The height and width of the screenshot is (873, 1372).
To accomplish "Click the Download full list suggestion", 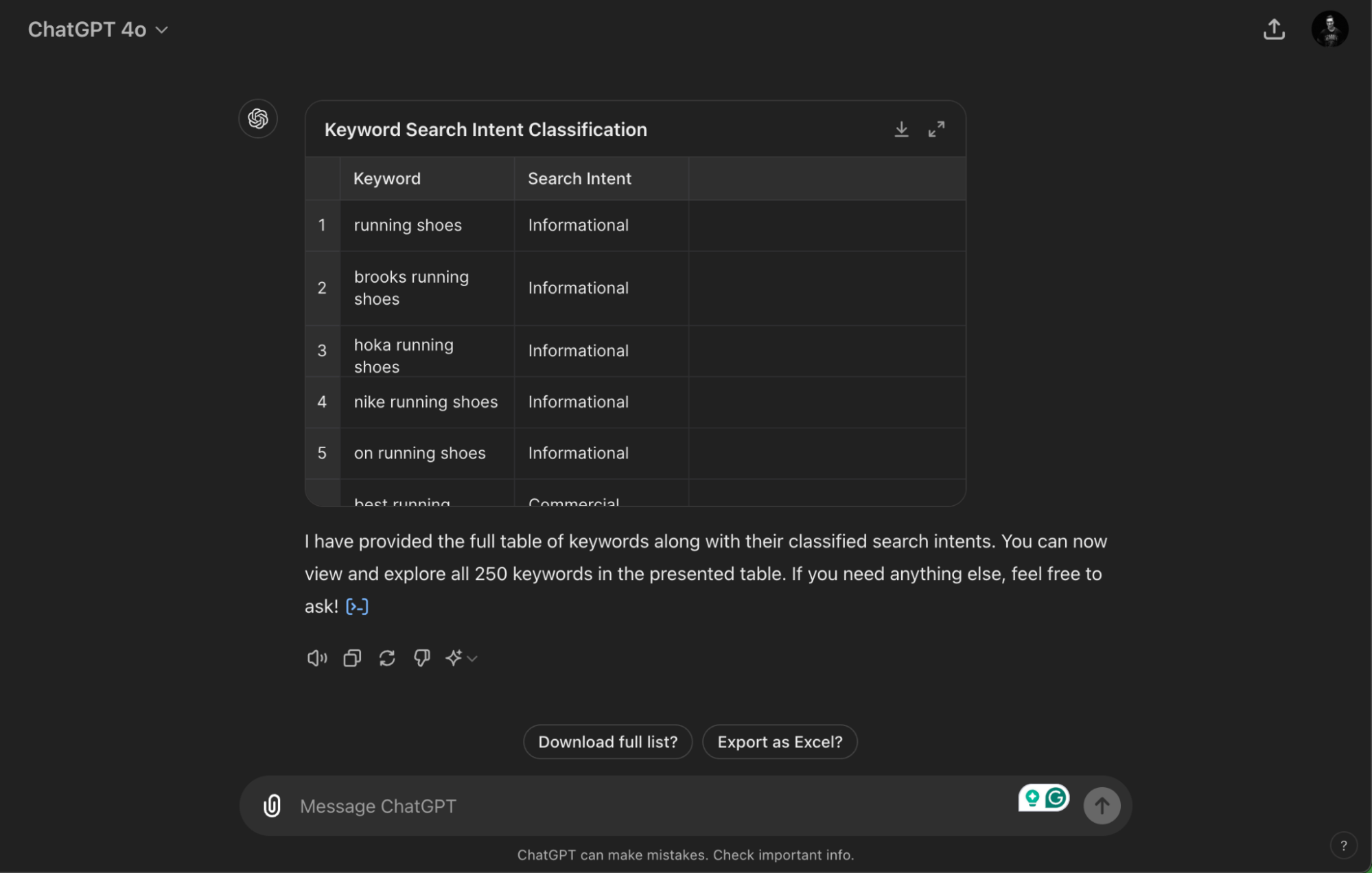I will (x=607, y=742).
